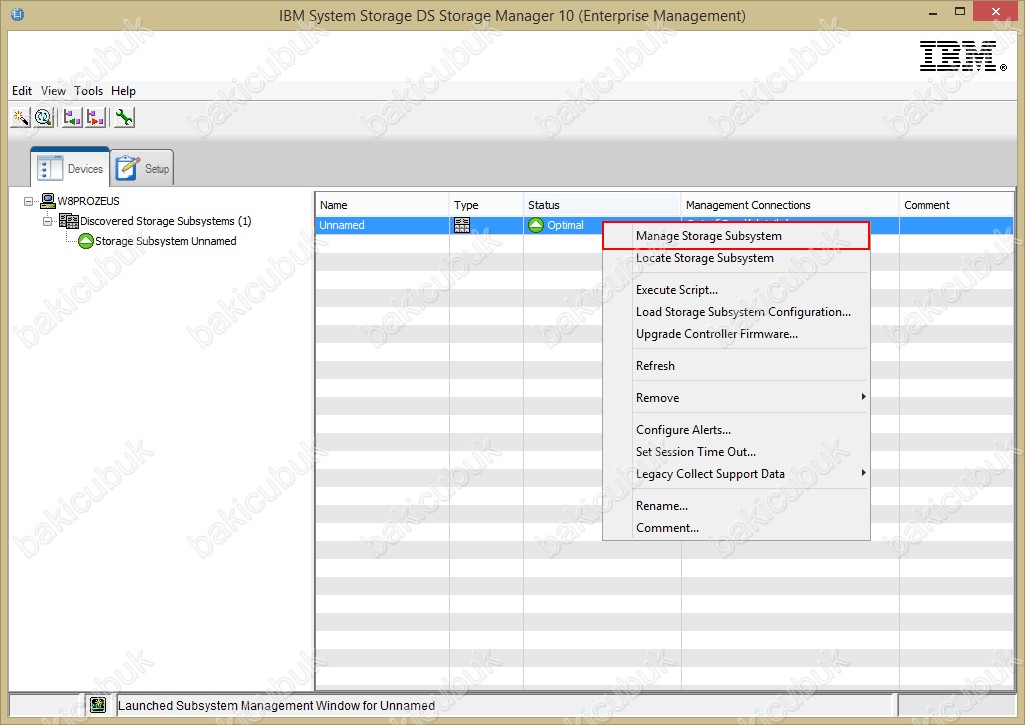Choose Comment... in context menu

(736, 528)
